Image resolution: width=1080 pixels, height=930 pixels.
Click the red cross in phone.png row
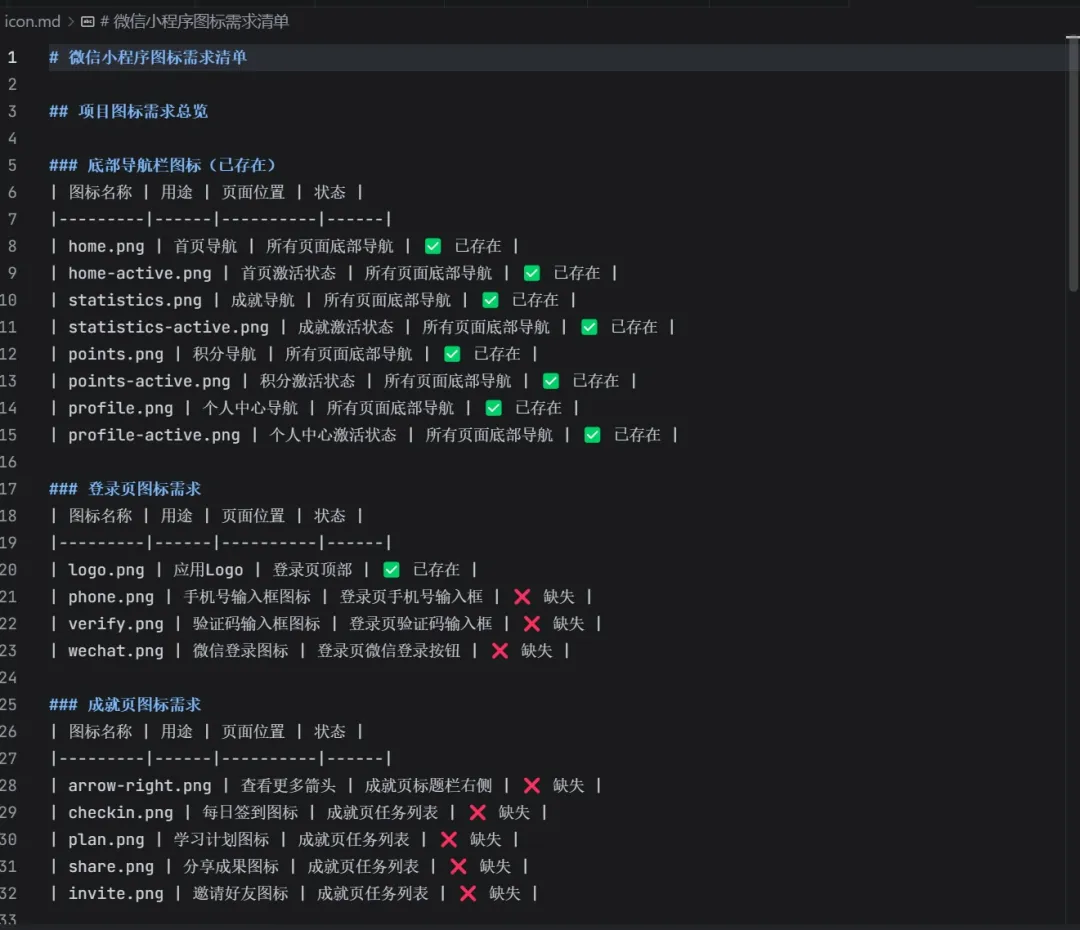point(522,597)
